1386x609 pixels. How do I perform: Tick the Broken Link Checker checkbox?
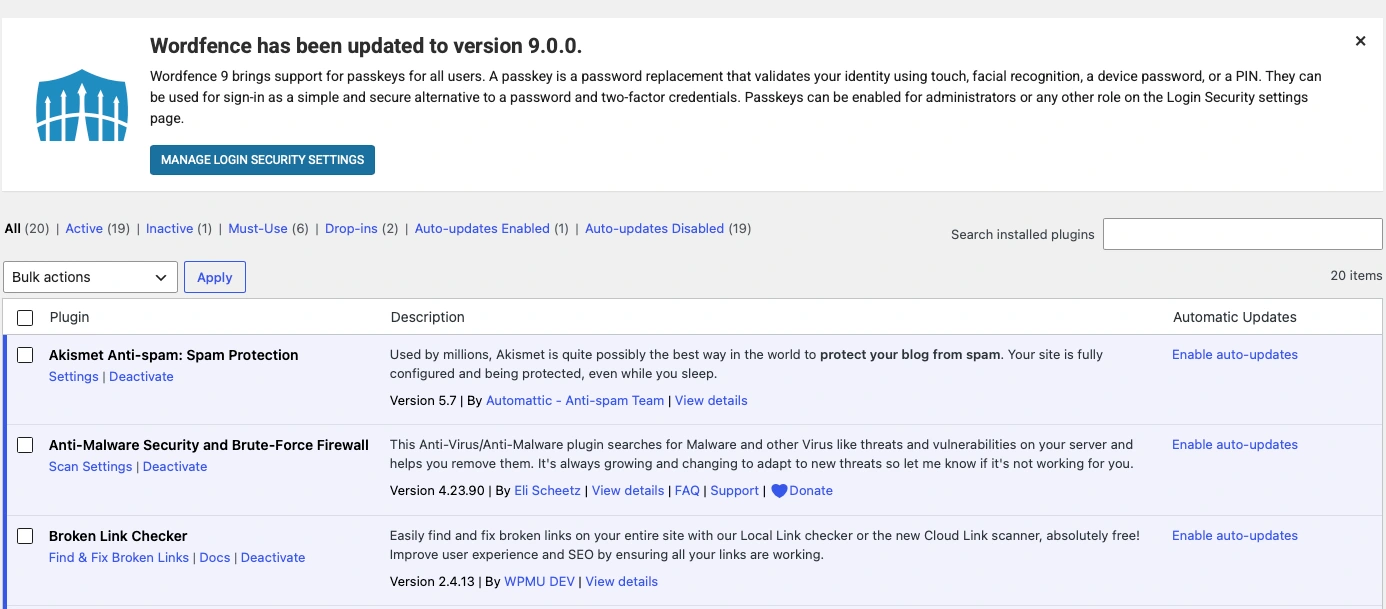pos(26,536)
